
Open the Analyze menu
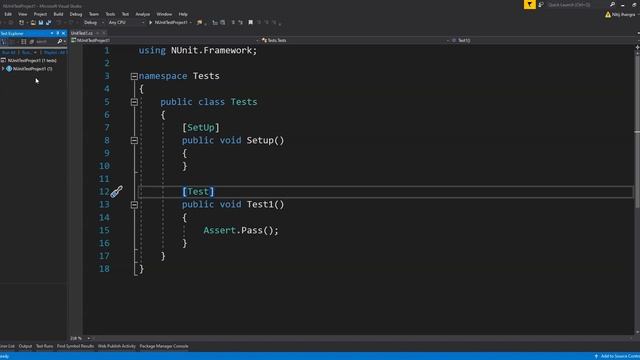[x=142, y=14]
